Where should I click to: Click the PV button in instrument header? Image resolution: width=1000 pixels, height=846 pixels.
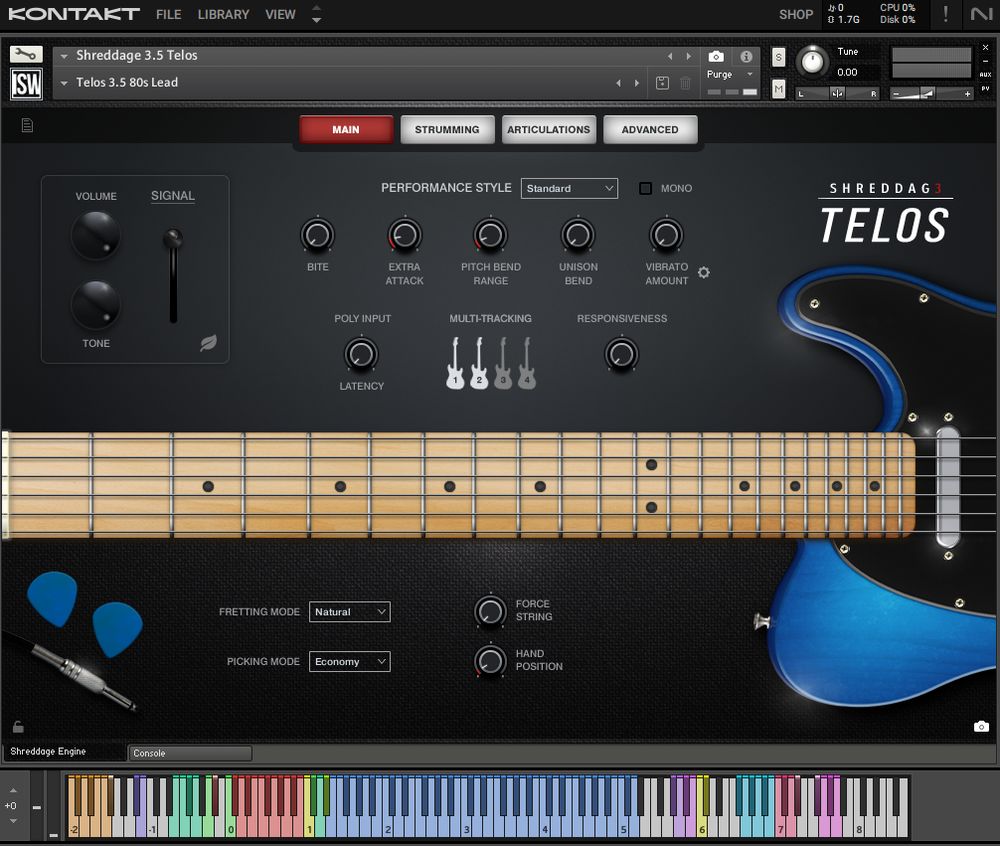(985, 89)
